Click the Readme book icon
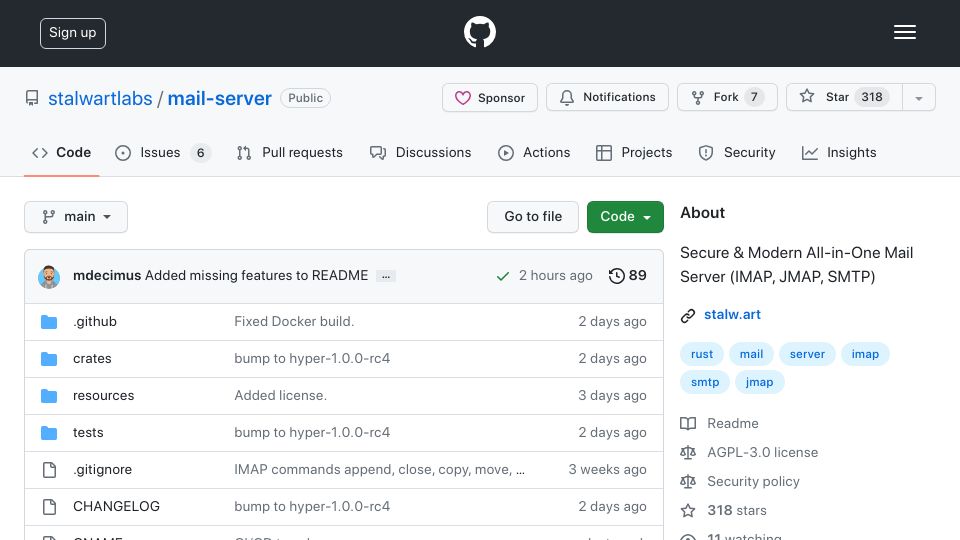 pos(688,424)
